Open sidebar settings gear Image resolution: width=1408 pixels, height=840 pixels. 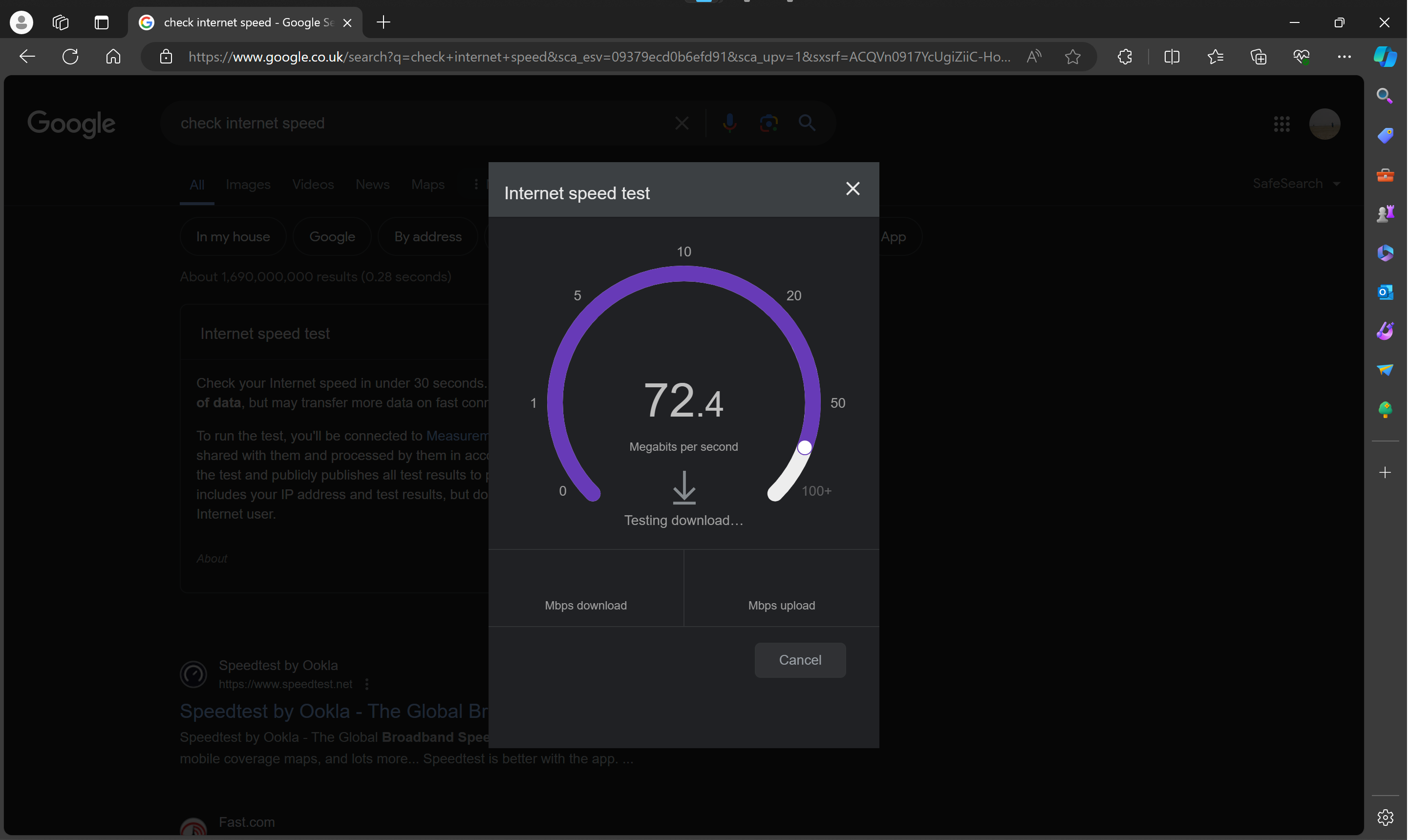(x=1385, y=818)
